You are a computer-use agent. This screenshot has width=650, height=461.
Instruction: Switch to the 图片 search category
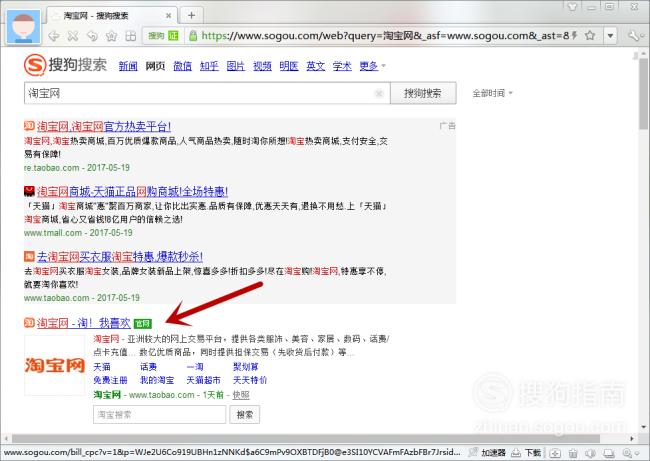pyautogui.click(x=235, y=66)
